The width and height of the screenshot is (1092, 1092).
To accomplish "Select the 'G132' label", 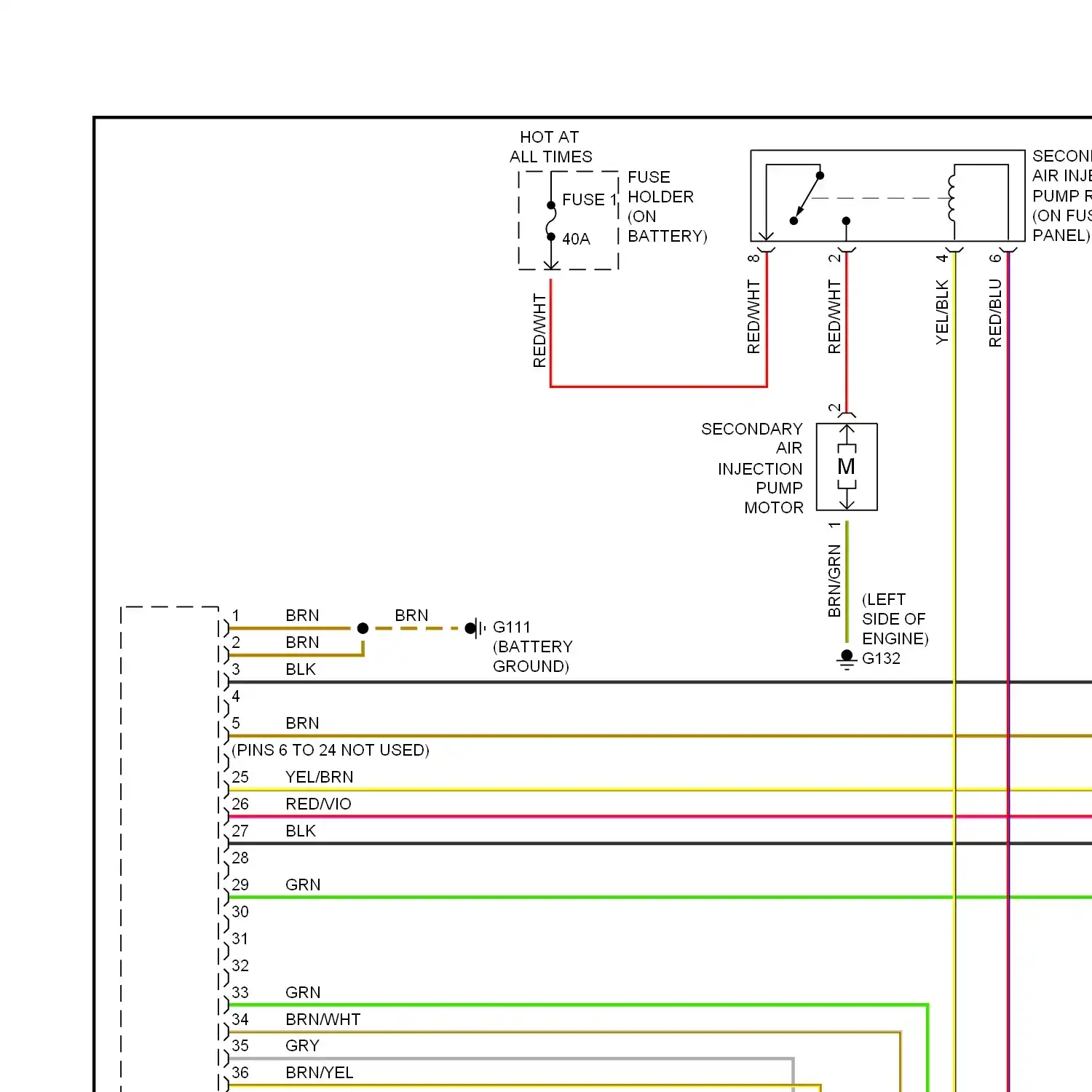I will coord(881,658).
